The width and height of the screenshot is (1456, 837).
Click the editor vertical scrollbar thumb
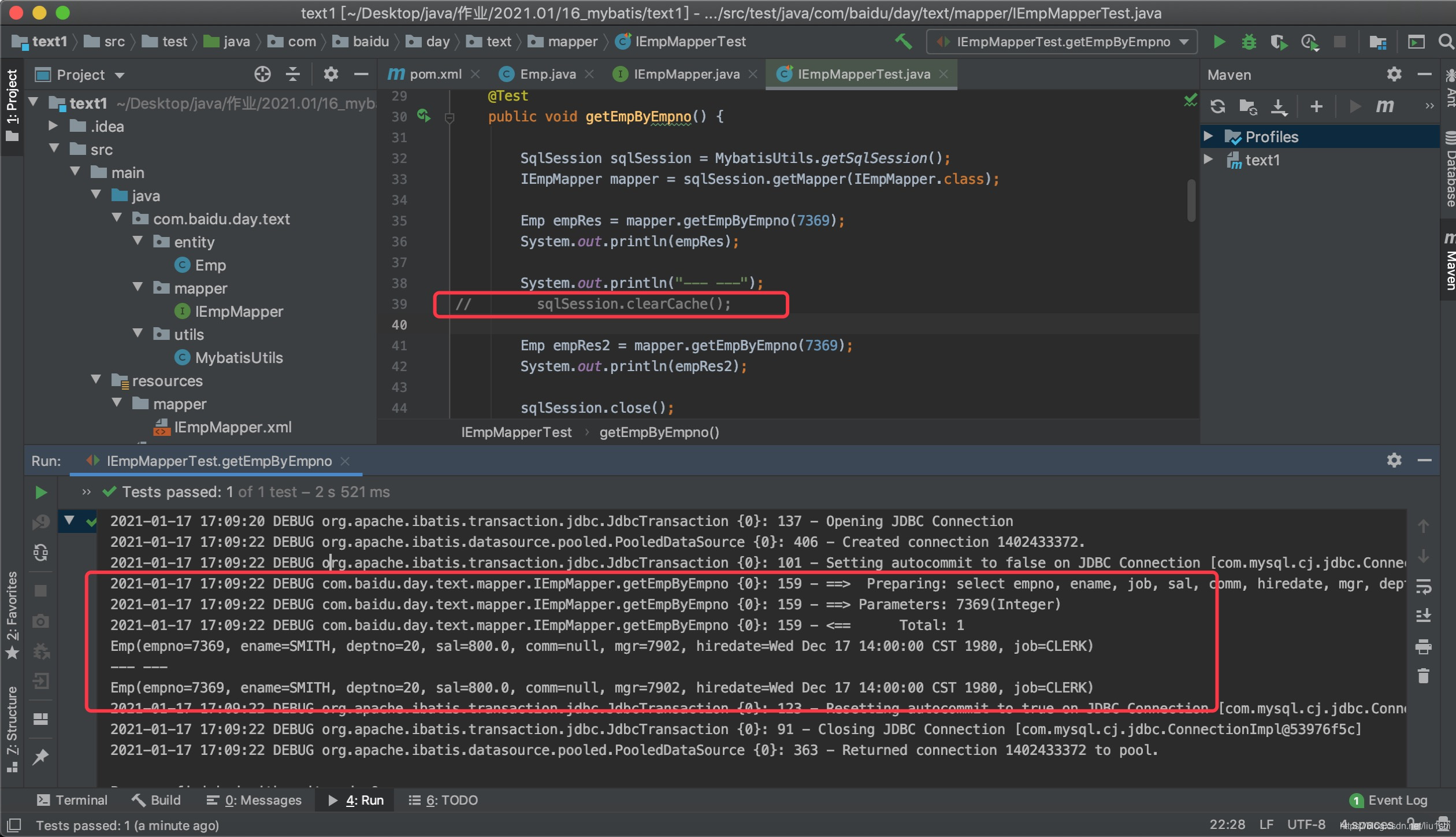pyautogui.click(x=1191, y=200)
